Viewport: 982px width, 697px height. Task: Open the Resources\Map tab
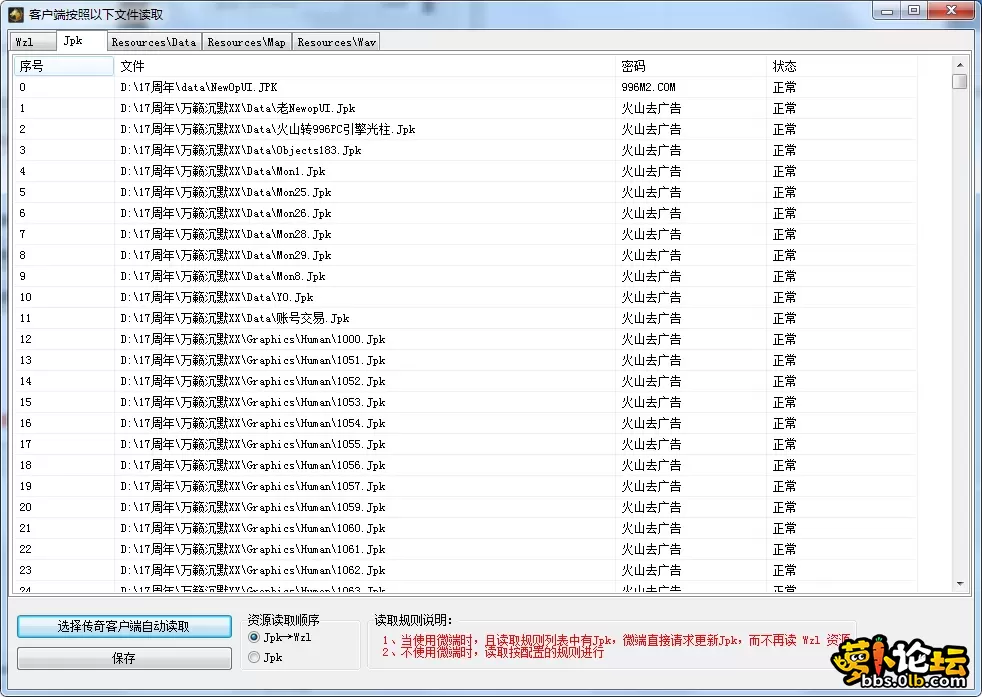pos(246,41)
